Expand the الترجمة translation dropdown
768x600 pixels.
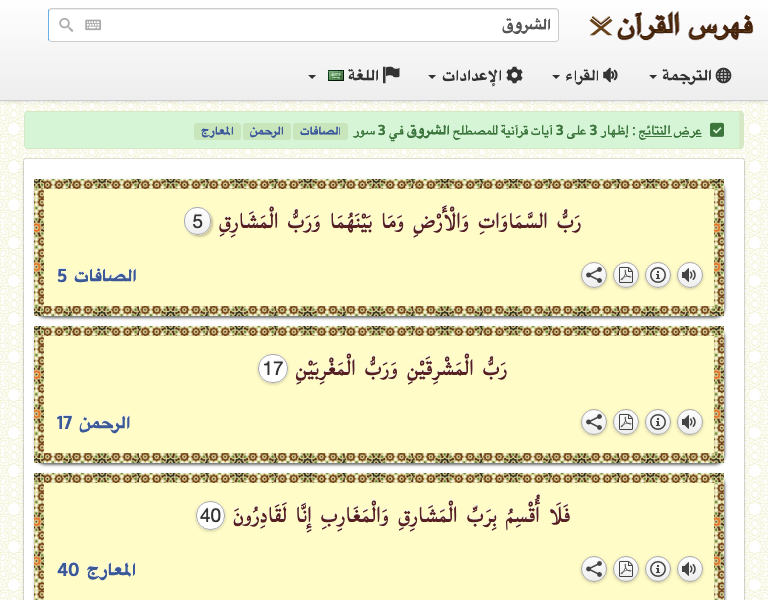coord(690,76)
